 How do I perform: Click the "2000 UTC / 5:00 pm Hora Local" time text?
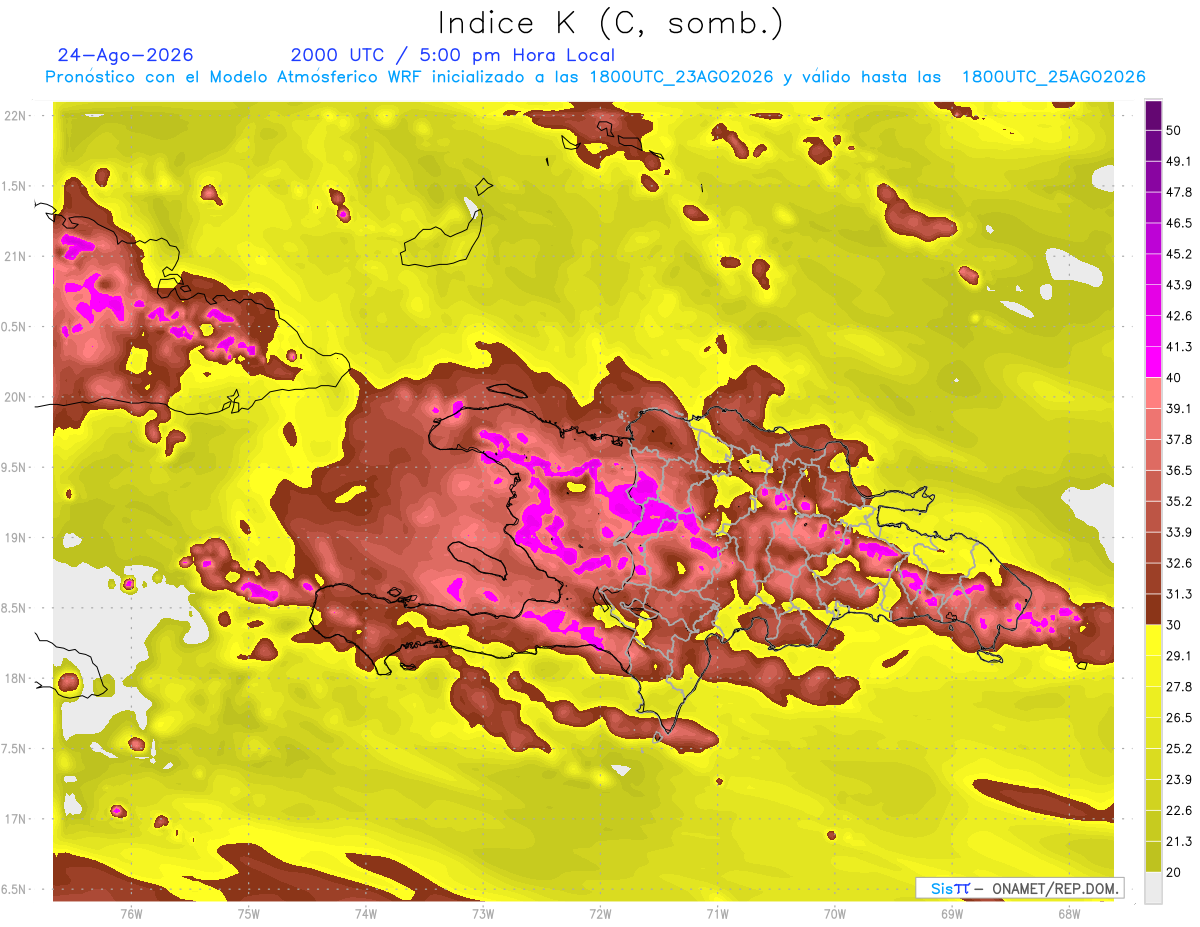pos(453,55)
